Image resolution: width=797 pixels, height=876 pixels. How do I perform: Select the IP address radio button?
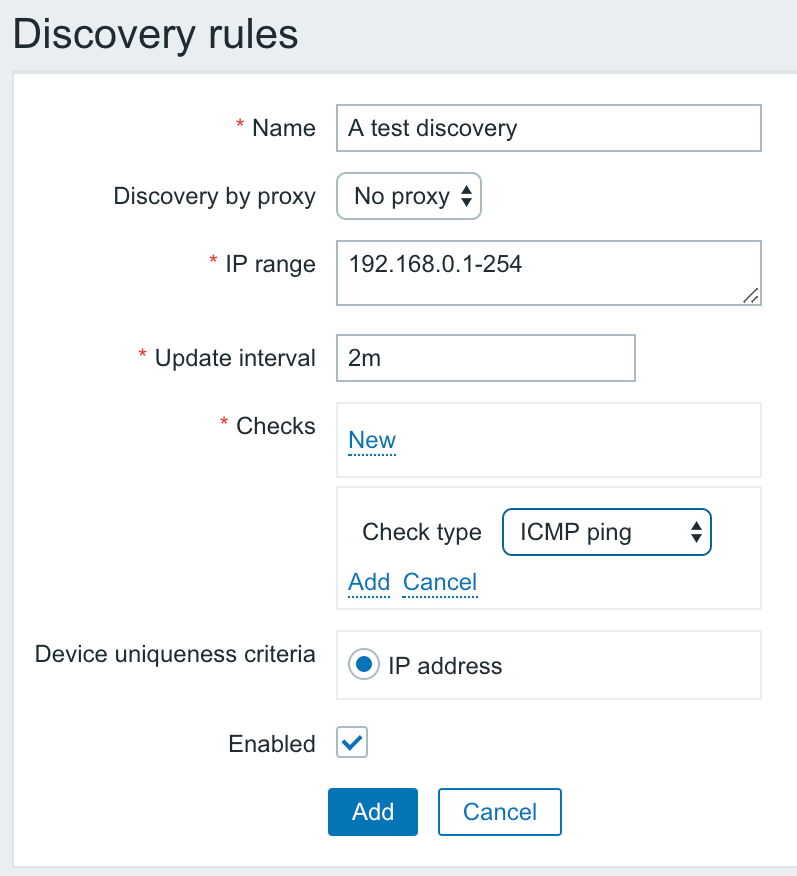[364, 665]
